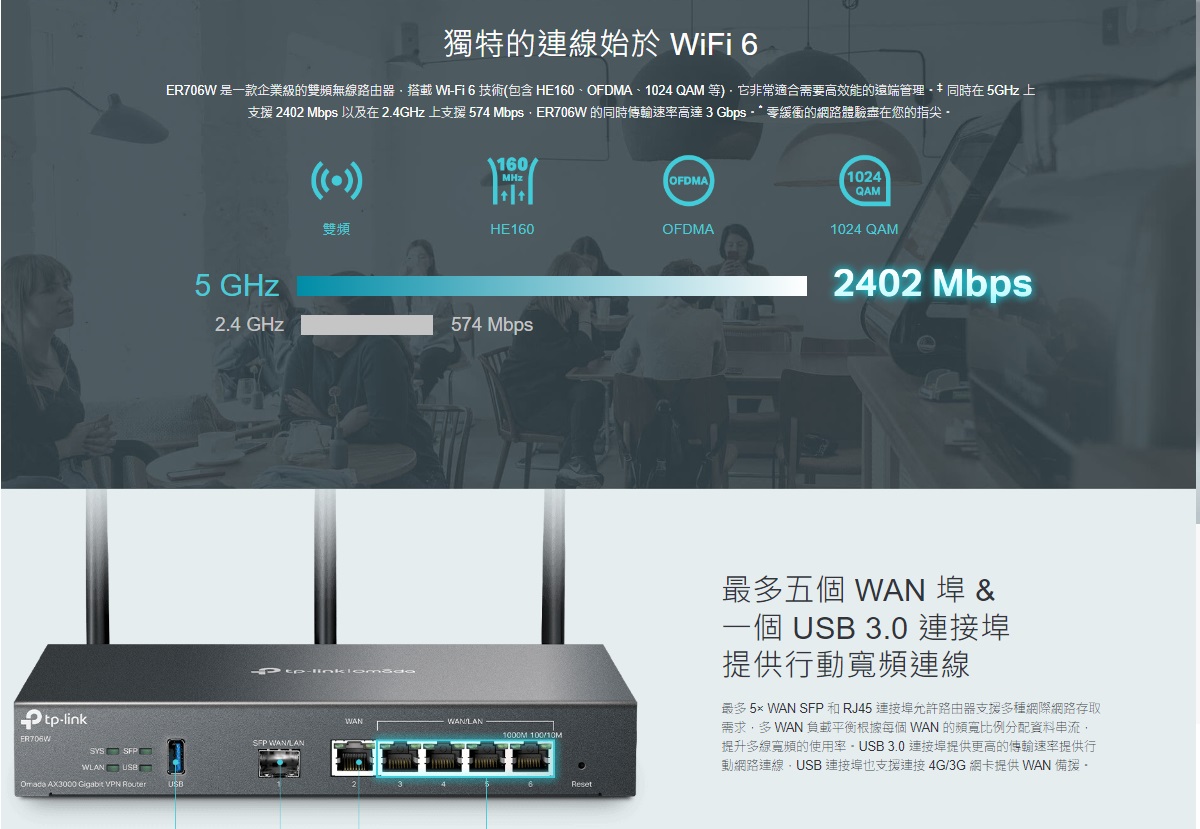
Task: Click the blue USB 3.0 port
Action: (176, 756)
